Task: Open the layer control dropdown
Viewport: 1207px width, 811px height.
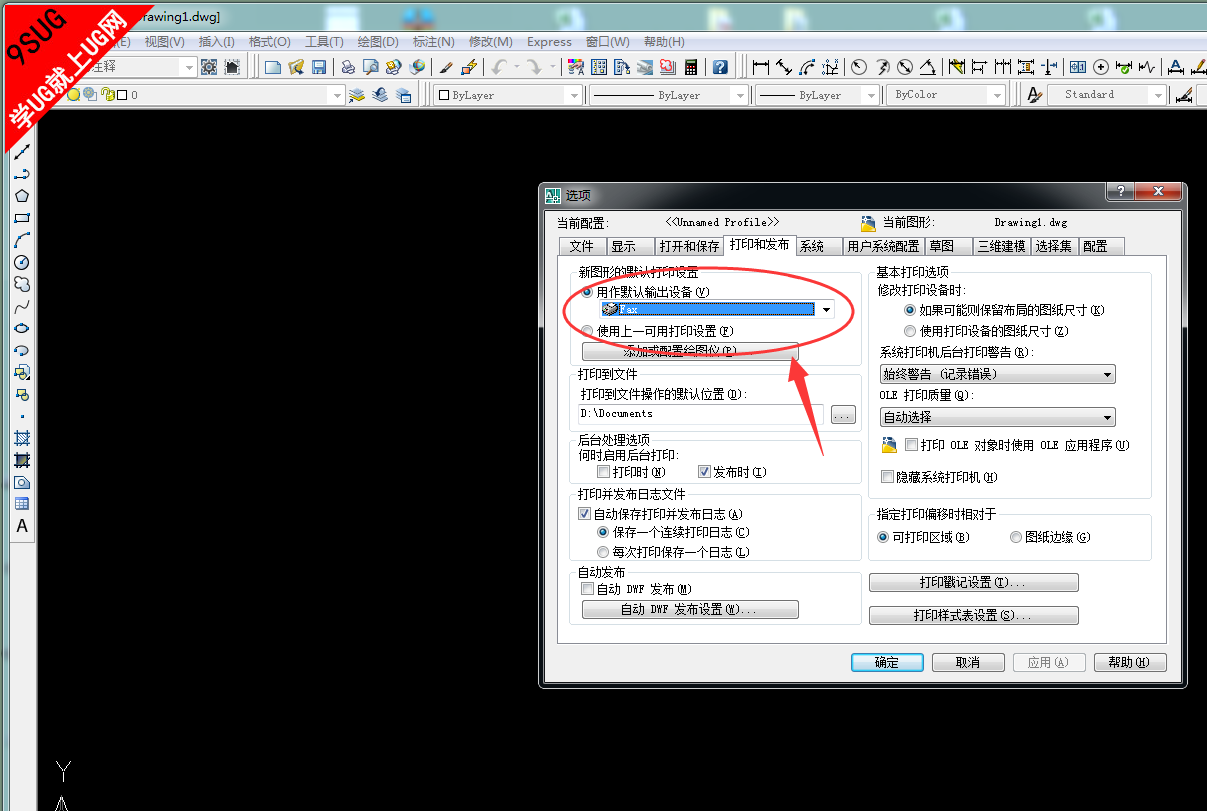Action: pyautogui.click(x=336, y=95)
